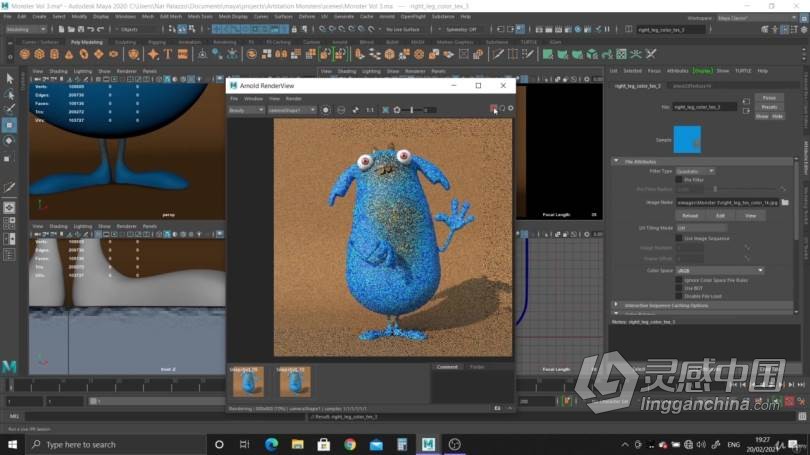Click the Select tool arrow in toolbox

coord(9,79)
